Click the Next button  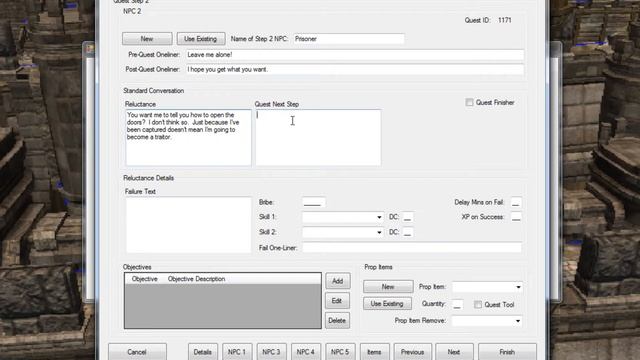(454, 352)
